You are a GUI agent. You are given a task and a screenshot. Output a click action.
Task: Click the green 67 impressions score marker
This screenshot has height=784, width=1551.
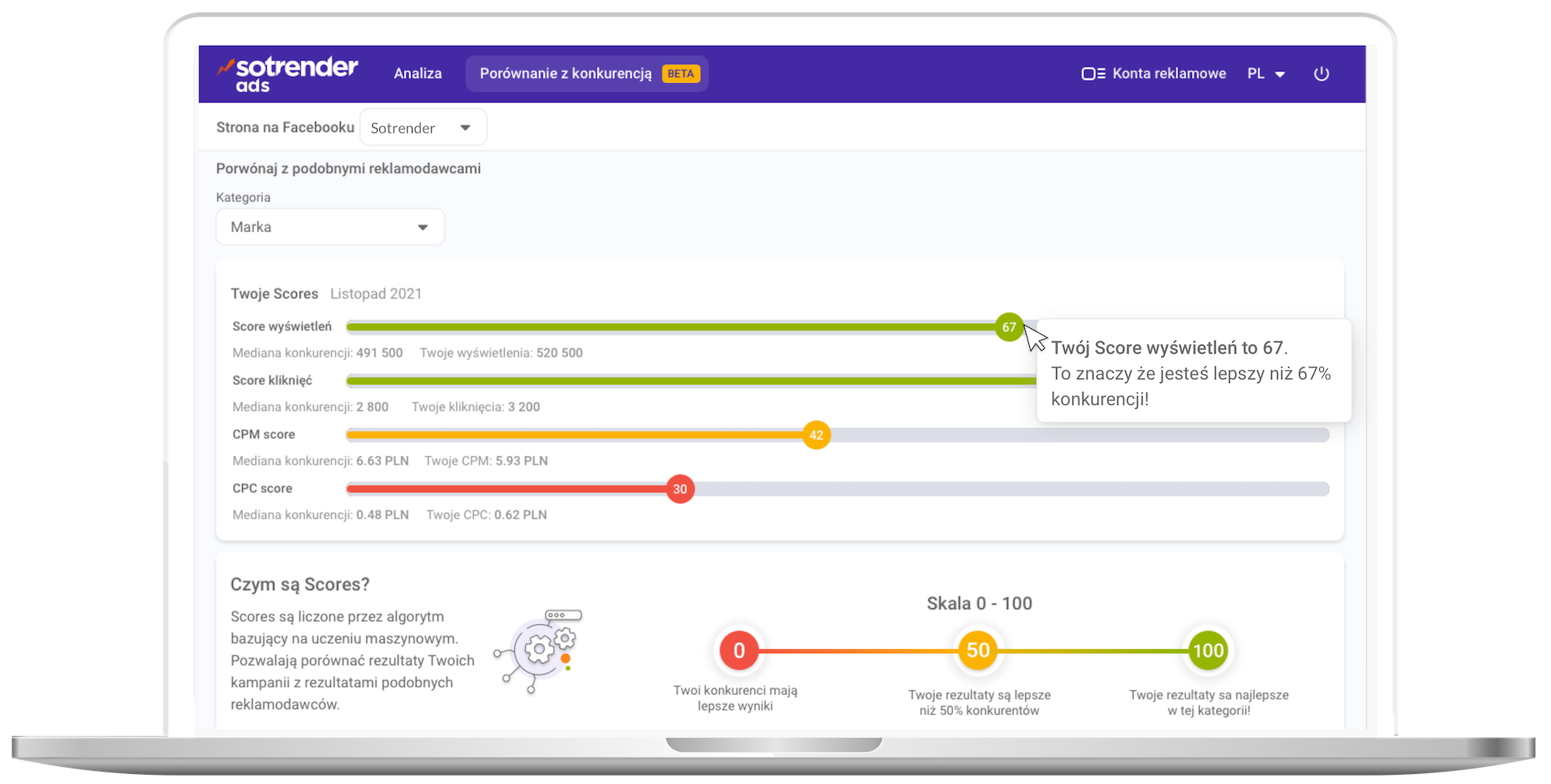click(x=1008, y=326)
